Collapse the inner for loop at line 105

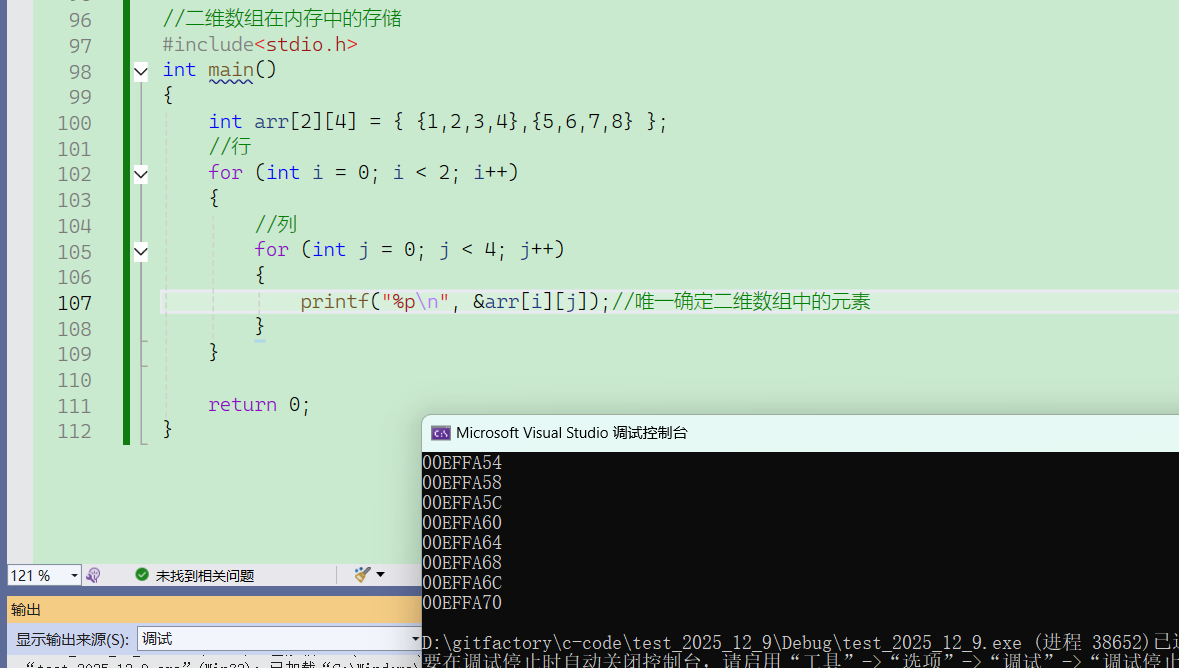[141, 252]
